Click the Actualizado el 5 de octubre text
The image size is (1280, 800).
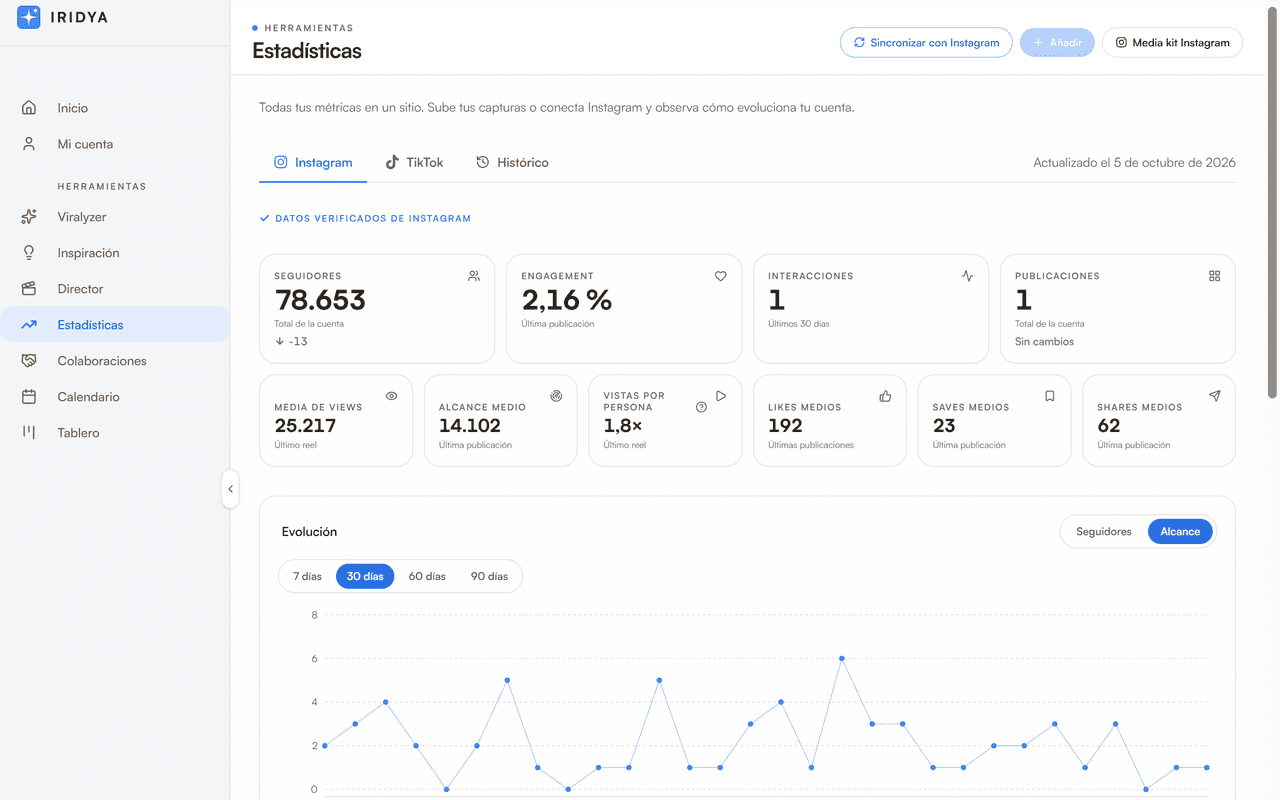click(x=1134, y=162)
